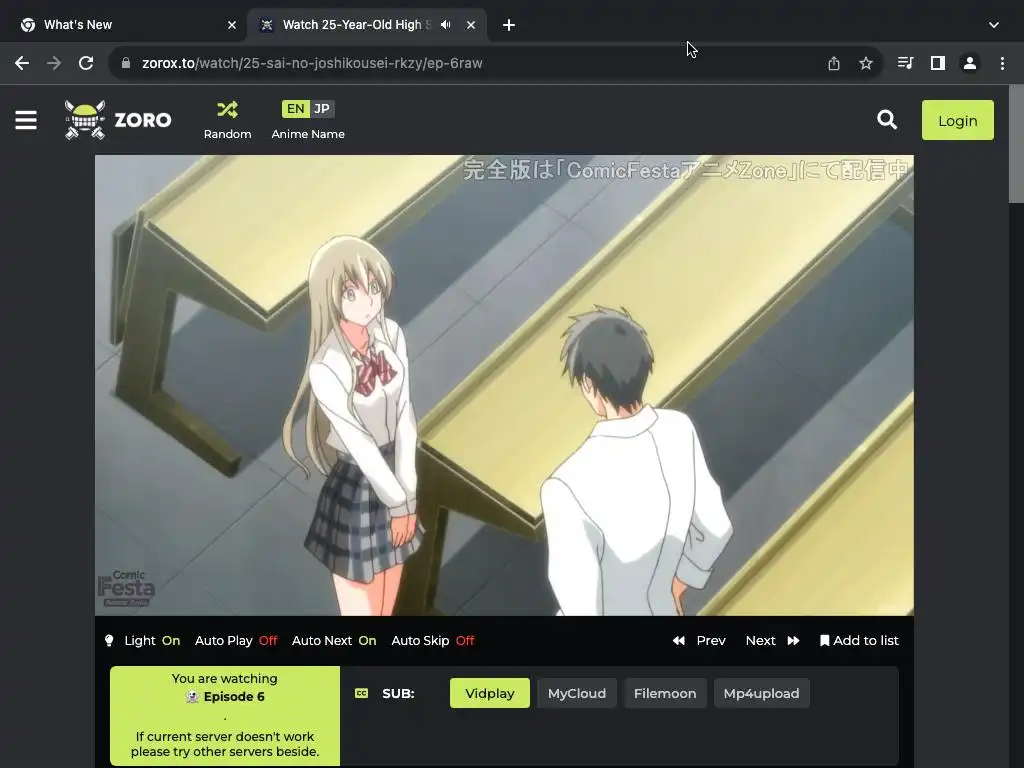View site security lock info
Viewport: 1024px width, 768px height.
(126, 63)
